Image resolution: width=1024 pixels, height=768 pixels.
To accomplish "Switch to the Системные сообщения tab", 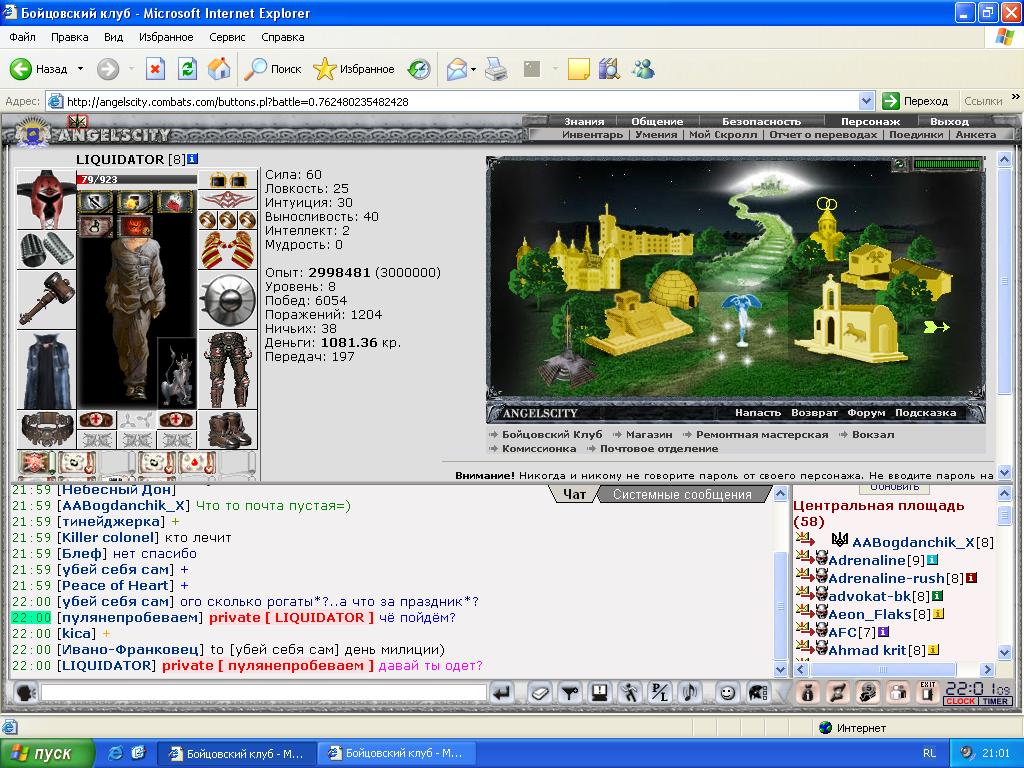I will click(682, 494).
